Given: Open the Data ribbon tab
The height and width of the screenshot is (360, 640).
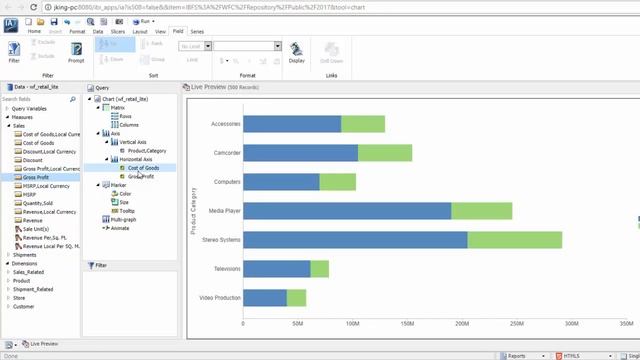Looking at the screenshot, I should pos(98,31).
